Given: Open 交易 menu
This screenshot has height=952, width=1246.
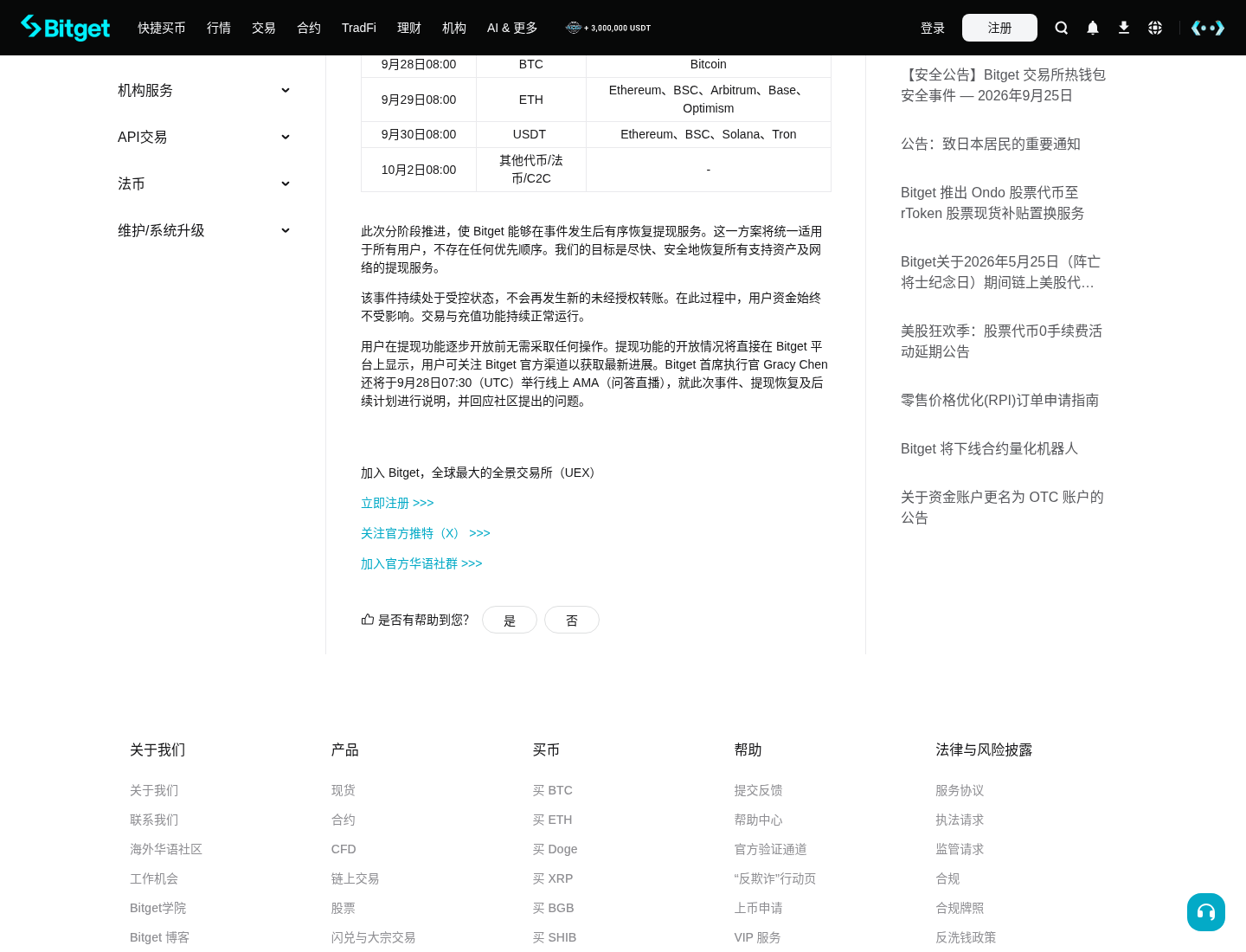Looking at the screenshot, I should tap(264, 28).
